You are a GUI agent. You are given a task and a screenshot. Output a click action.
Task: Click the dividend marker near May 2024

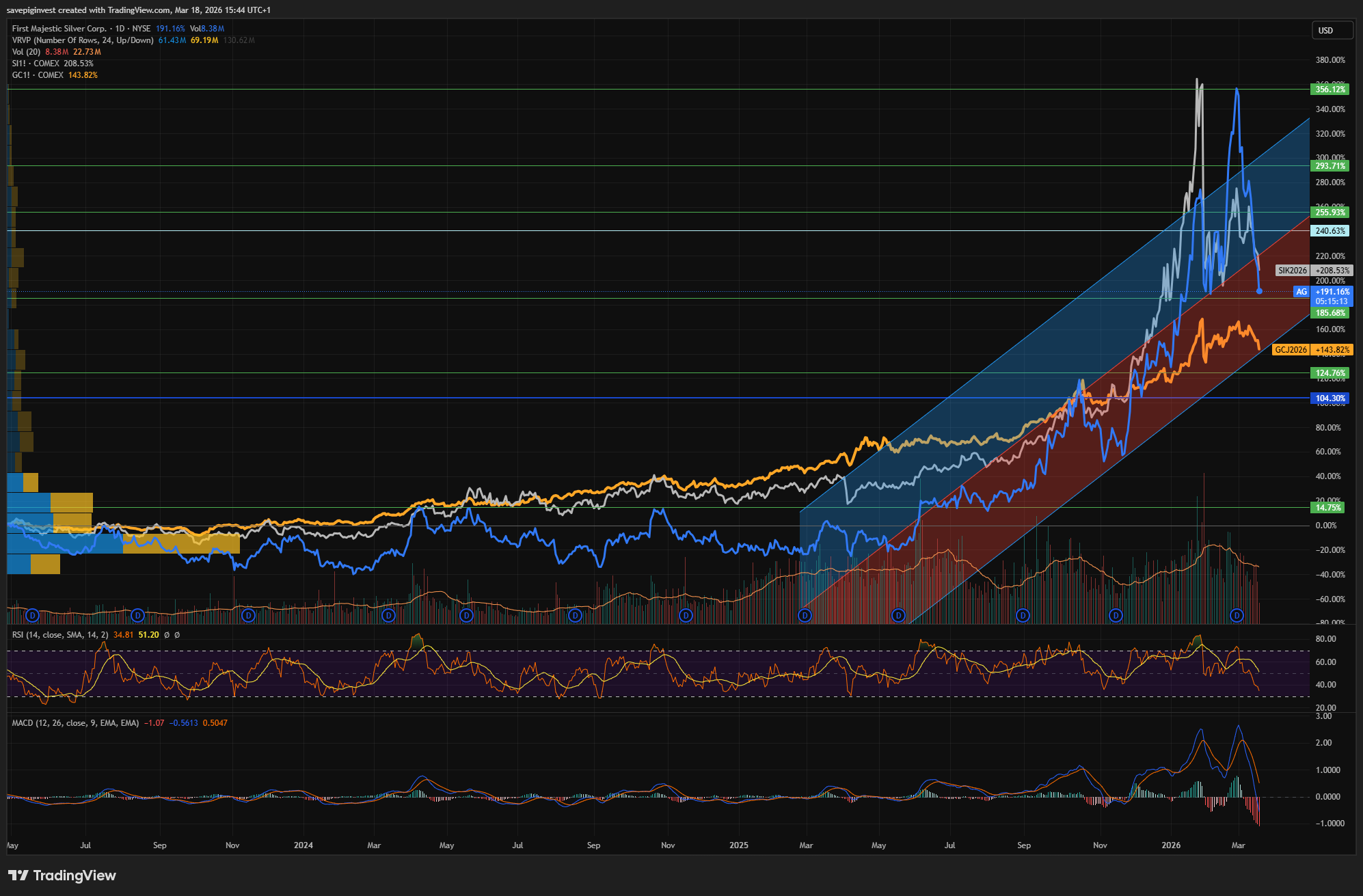[466, 616]
